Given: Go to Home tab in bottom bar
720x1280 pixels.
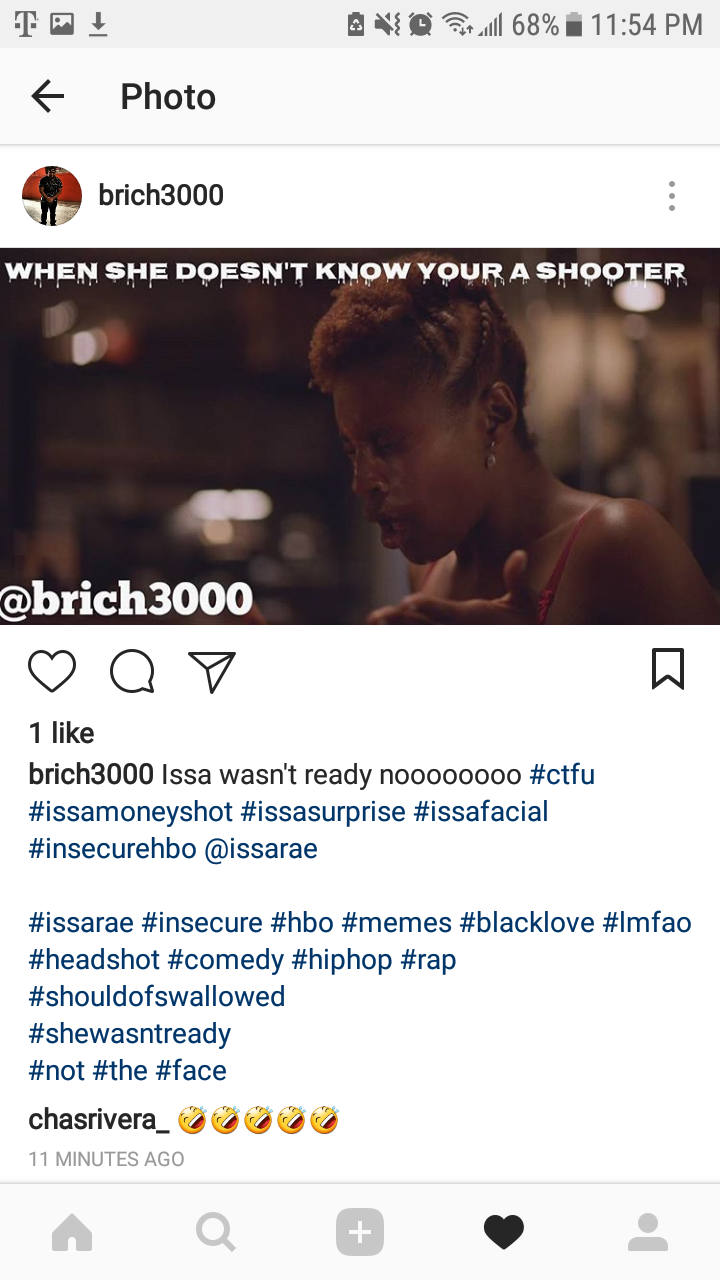Looking at the screenshot, I should 72,1233.
